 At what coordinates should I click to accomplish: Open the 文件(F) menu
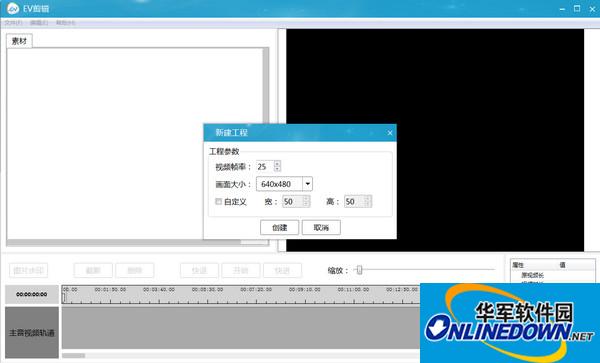pos(13,23)
